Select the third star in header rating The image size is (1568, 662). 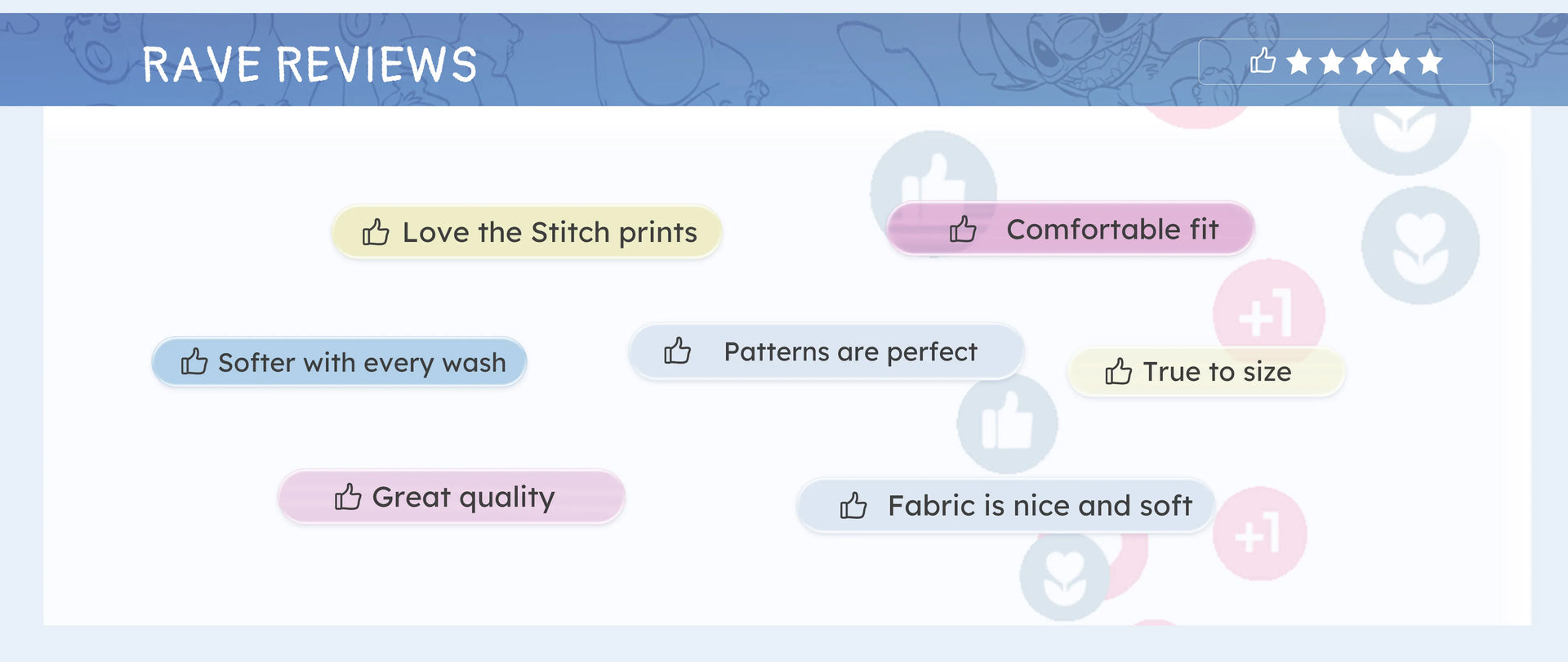click(x=1365, y=62)
